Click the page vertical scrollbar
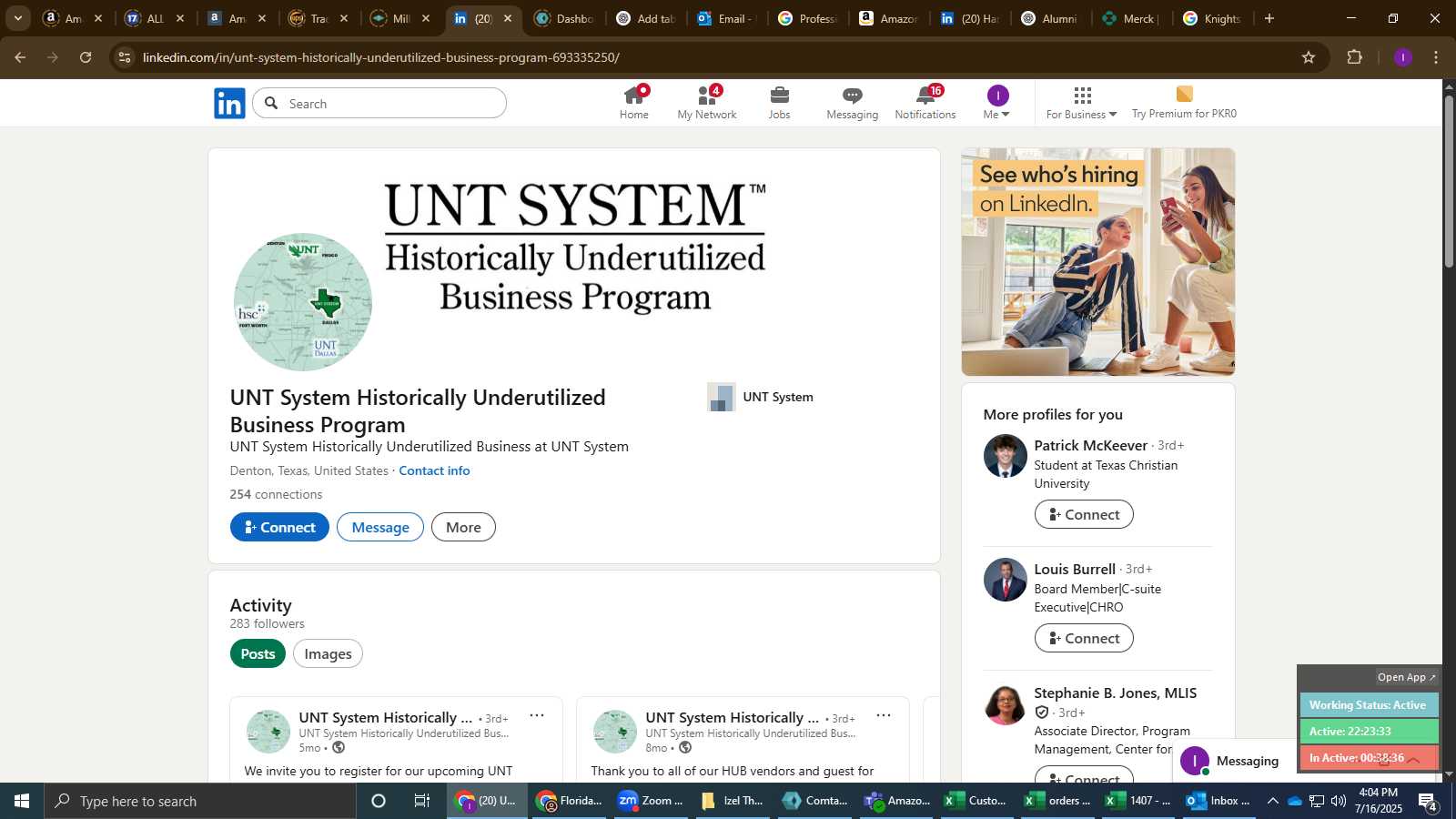The height and width of the screenshot is (819, 1456). pos(1449,182)
